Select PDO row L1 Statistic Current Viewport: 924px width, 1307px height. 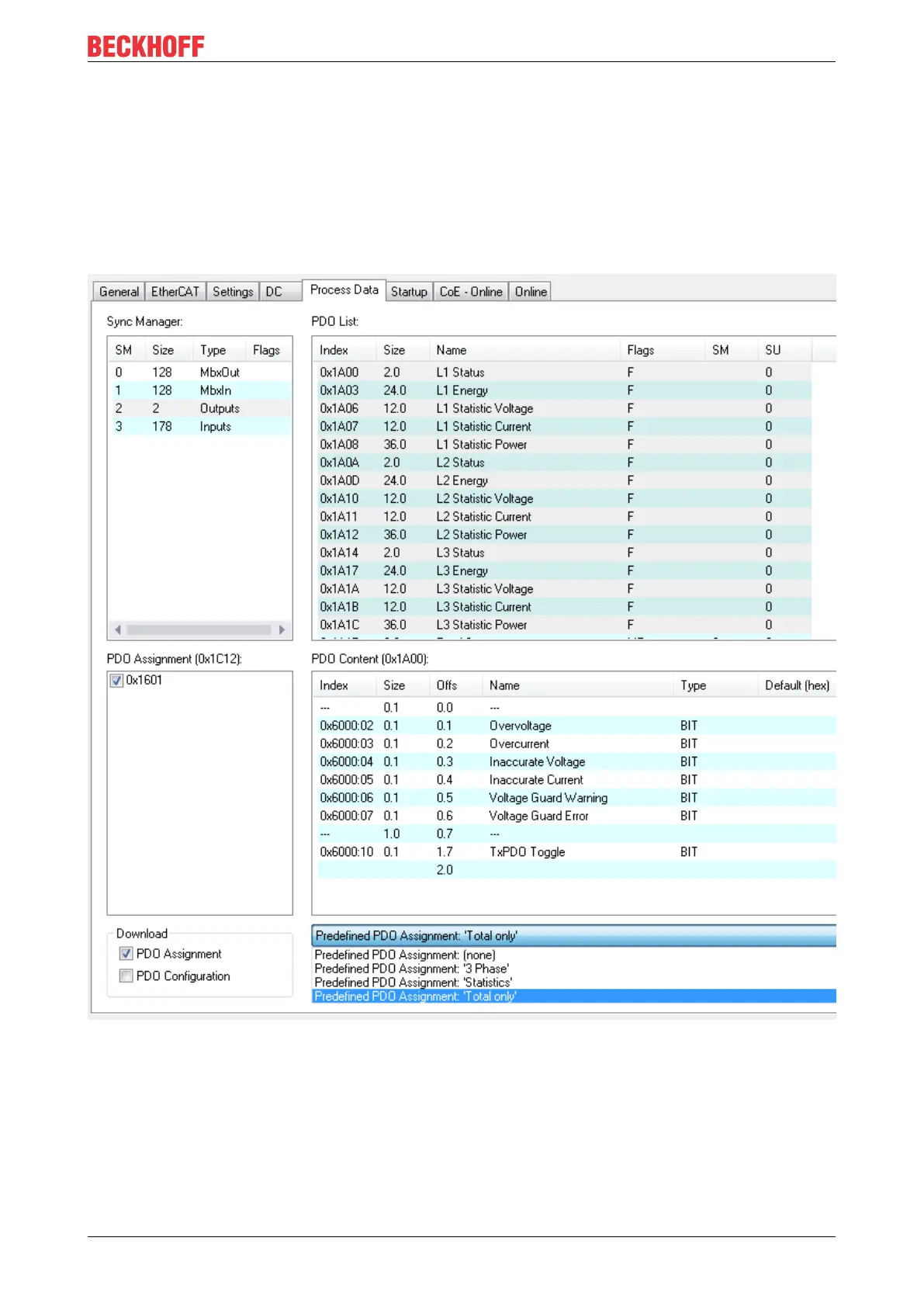(x=562, y=426)
